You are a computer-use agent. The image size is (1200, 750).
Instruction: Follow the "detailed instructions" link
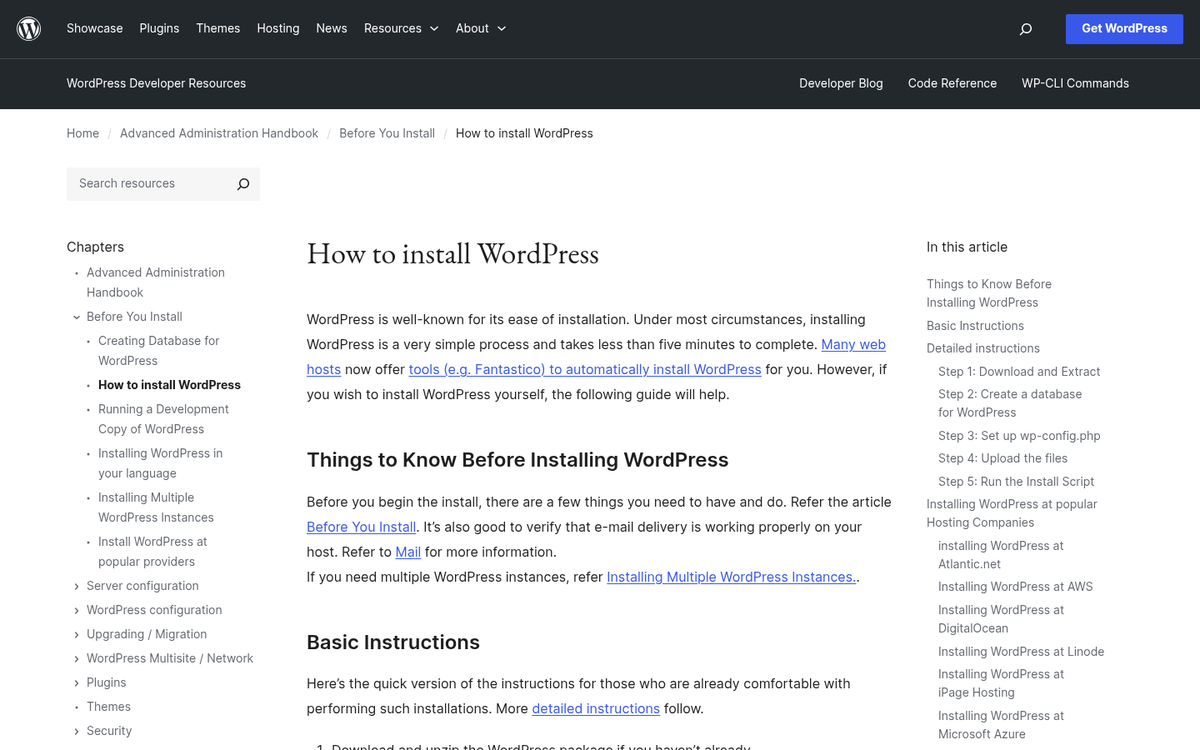tap(595, 708)
